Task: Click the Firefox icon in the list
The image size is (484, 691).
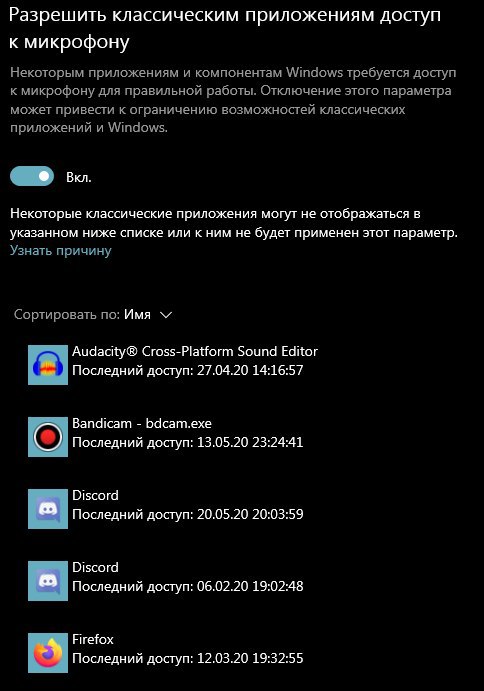Action: coord(48,653)
